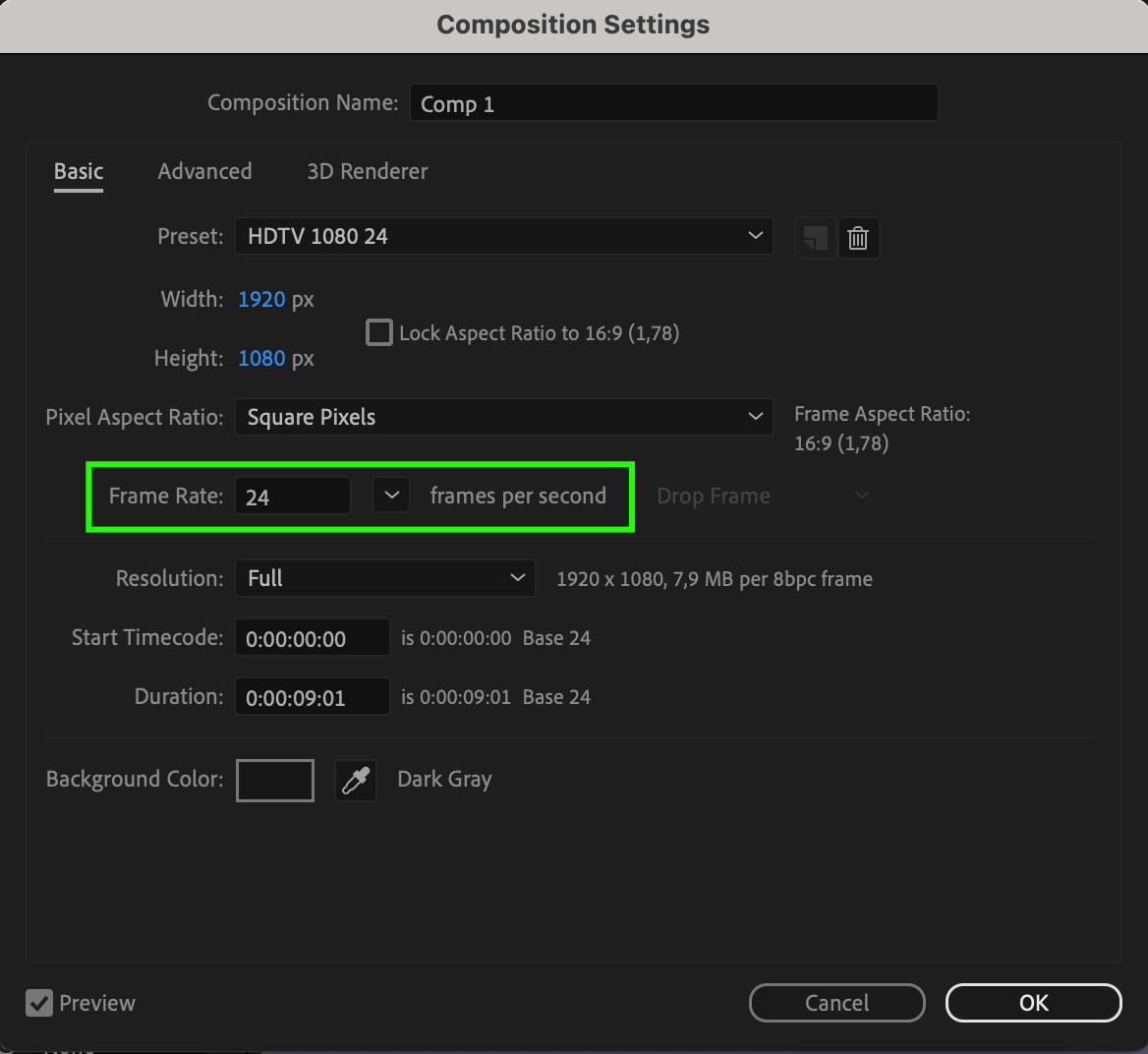1148x1054 pixels.
Task: Open the Resolution dropdown set to Full
Action: click(x=385, y=578)
